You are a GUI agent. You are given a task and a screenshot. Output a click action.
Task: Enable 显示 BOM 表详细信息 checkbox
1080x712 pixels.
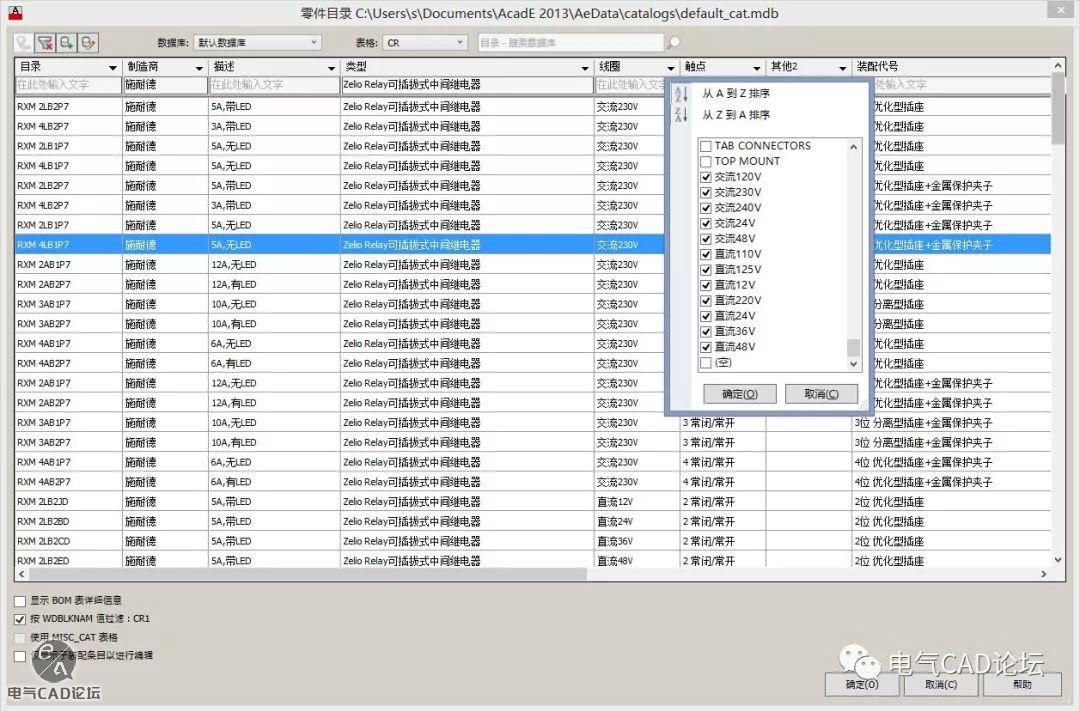click(x=20, y=601)
